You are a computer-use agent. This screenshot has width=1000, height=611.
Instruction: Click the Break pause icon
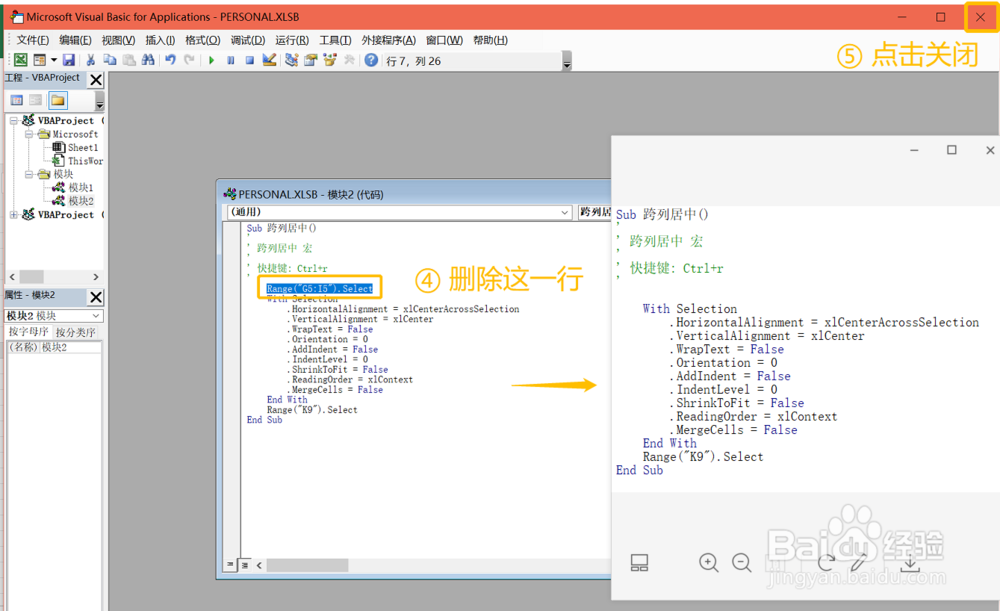(x=230, y=60)
